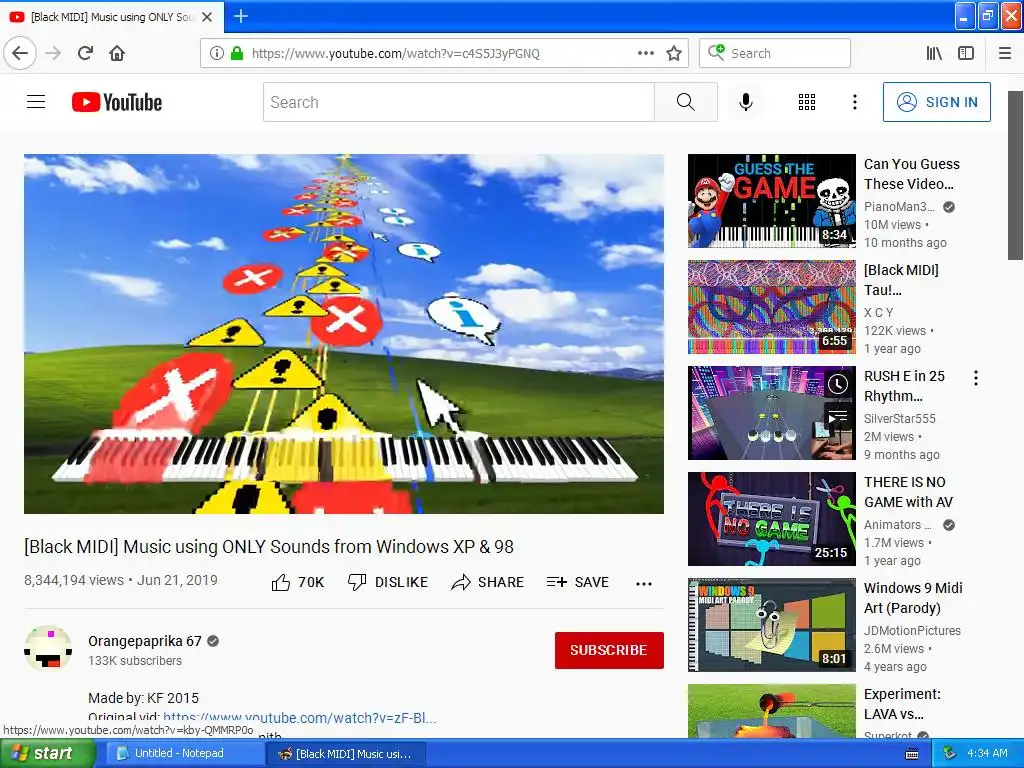
Task: Open the original vid link in description
Action: [x=300, y=718]
